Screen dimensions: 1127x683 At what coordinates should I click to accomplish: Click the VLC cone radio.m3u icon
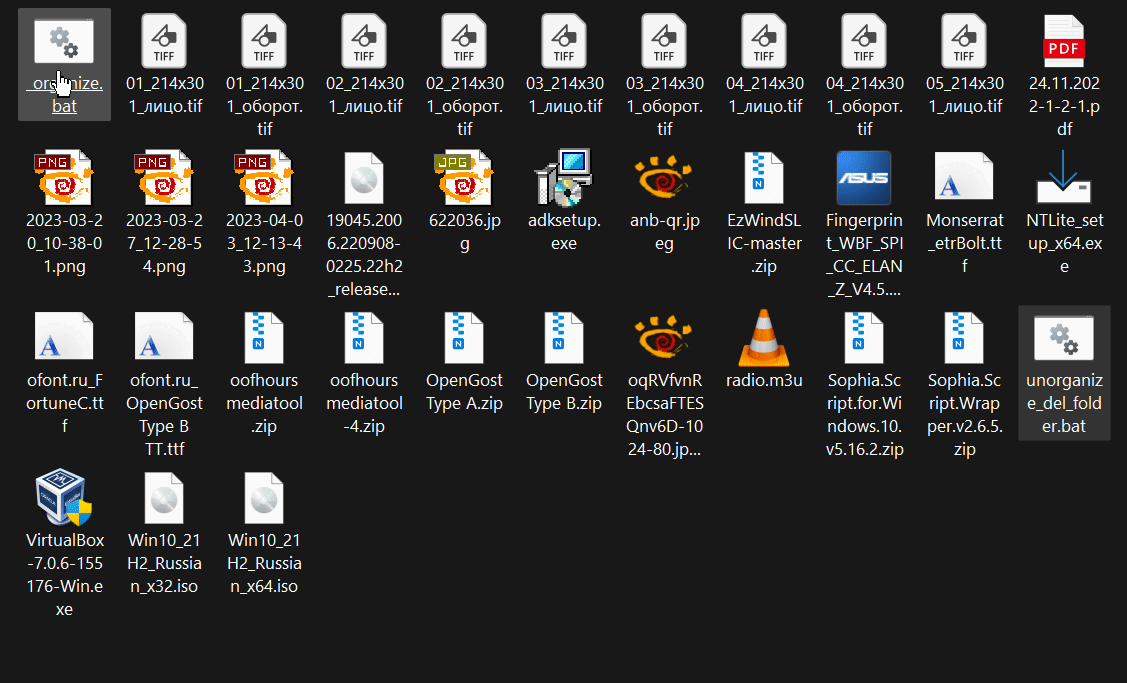point(763,338)
